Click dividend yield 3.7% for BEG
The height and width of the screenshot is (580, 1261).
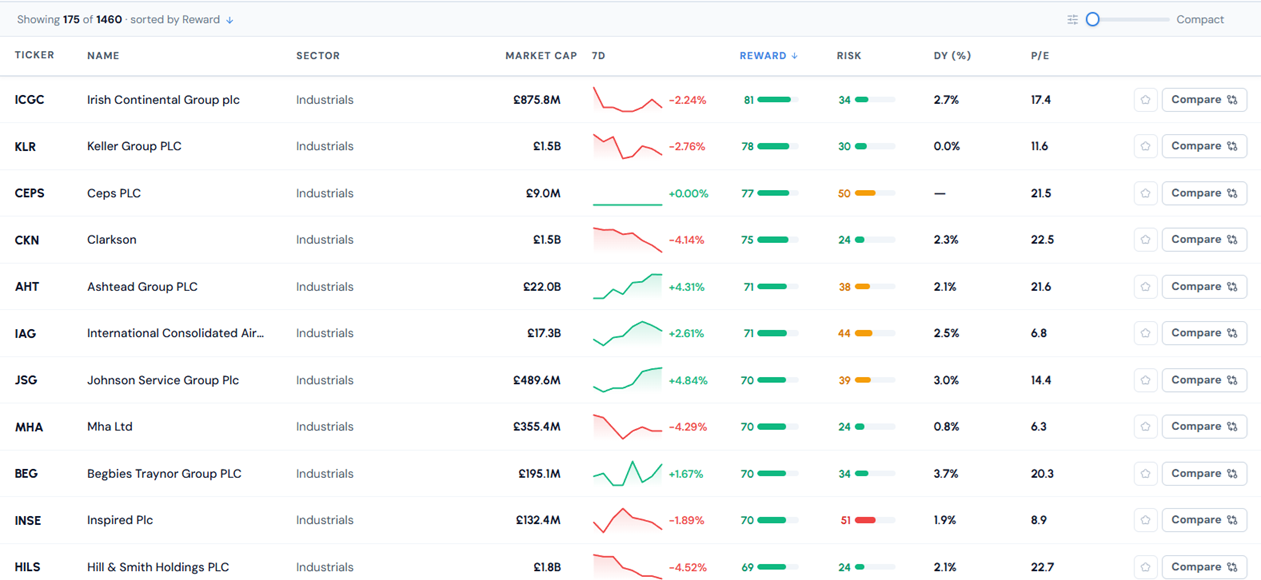pos(946,474)
